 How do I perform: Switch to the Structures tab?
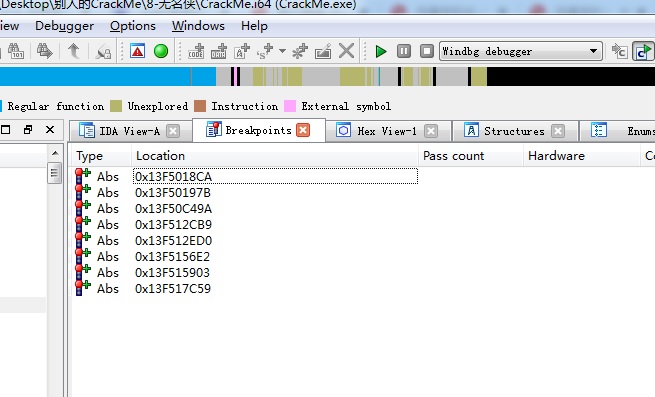coord(514,131)
